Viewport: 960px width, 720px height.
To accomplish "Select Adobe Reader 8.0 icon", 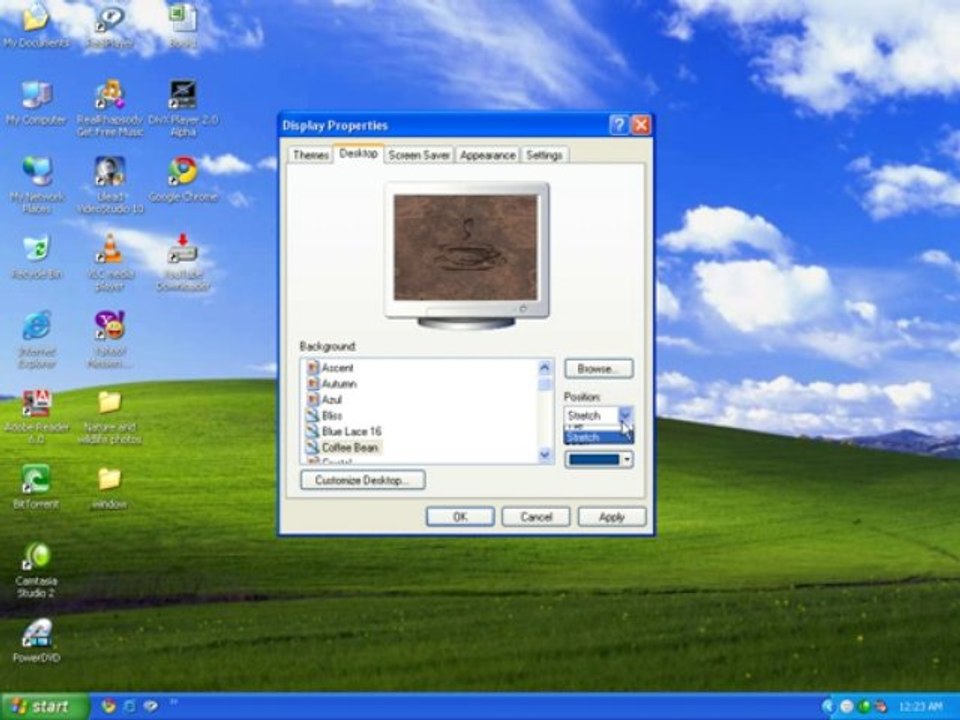I will coord(37,416).
